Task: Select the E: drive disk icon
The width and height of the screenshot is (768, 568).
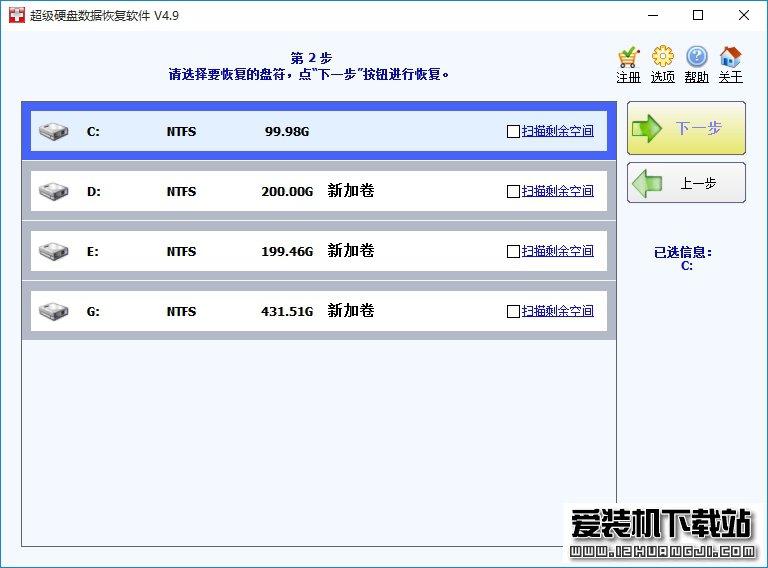Action: click(53, 251)
